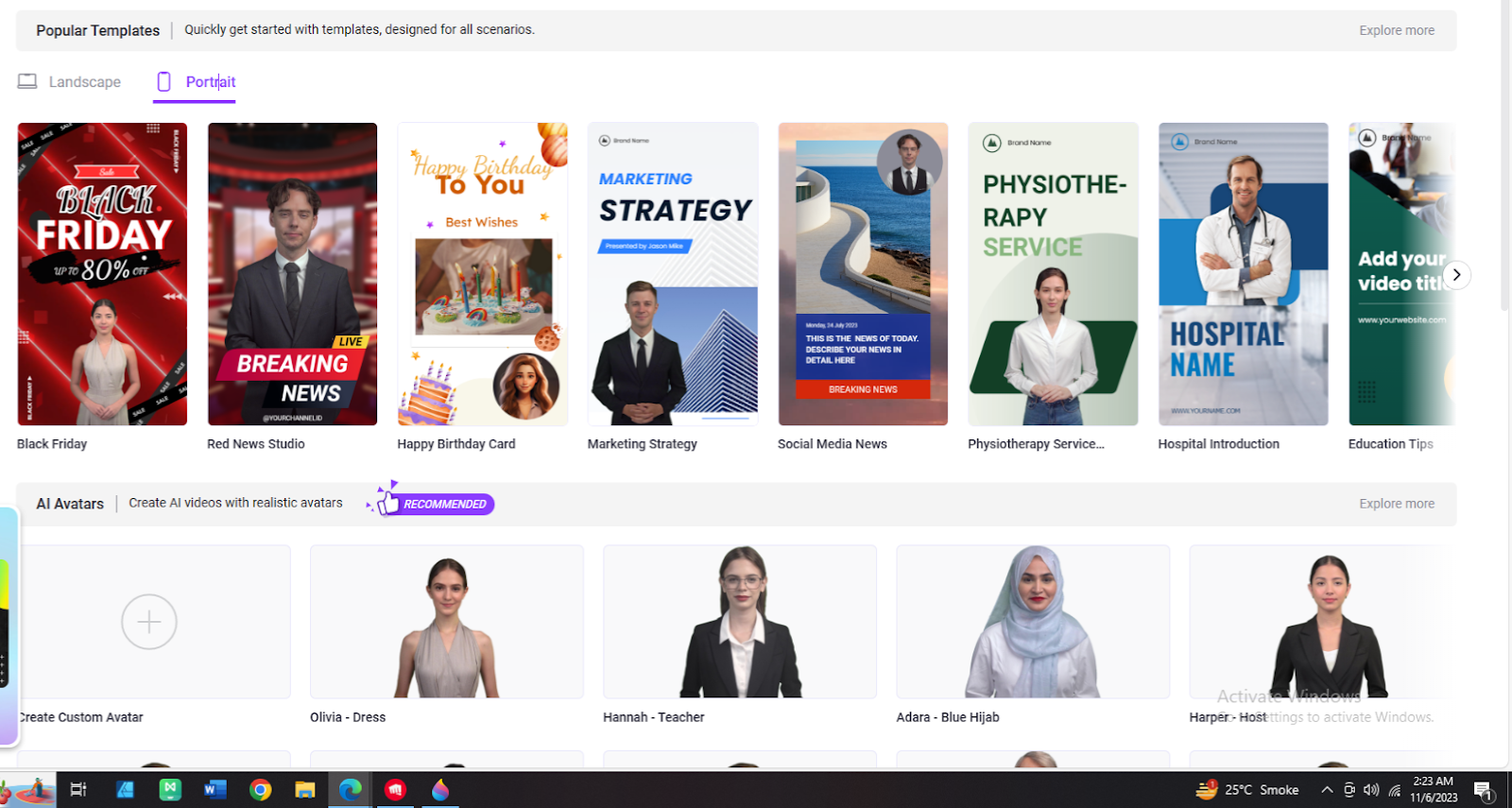Open Google Chrome from the taskbar

click(261, 789)
